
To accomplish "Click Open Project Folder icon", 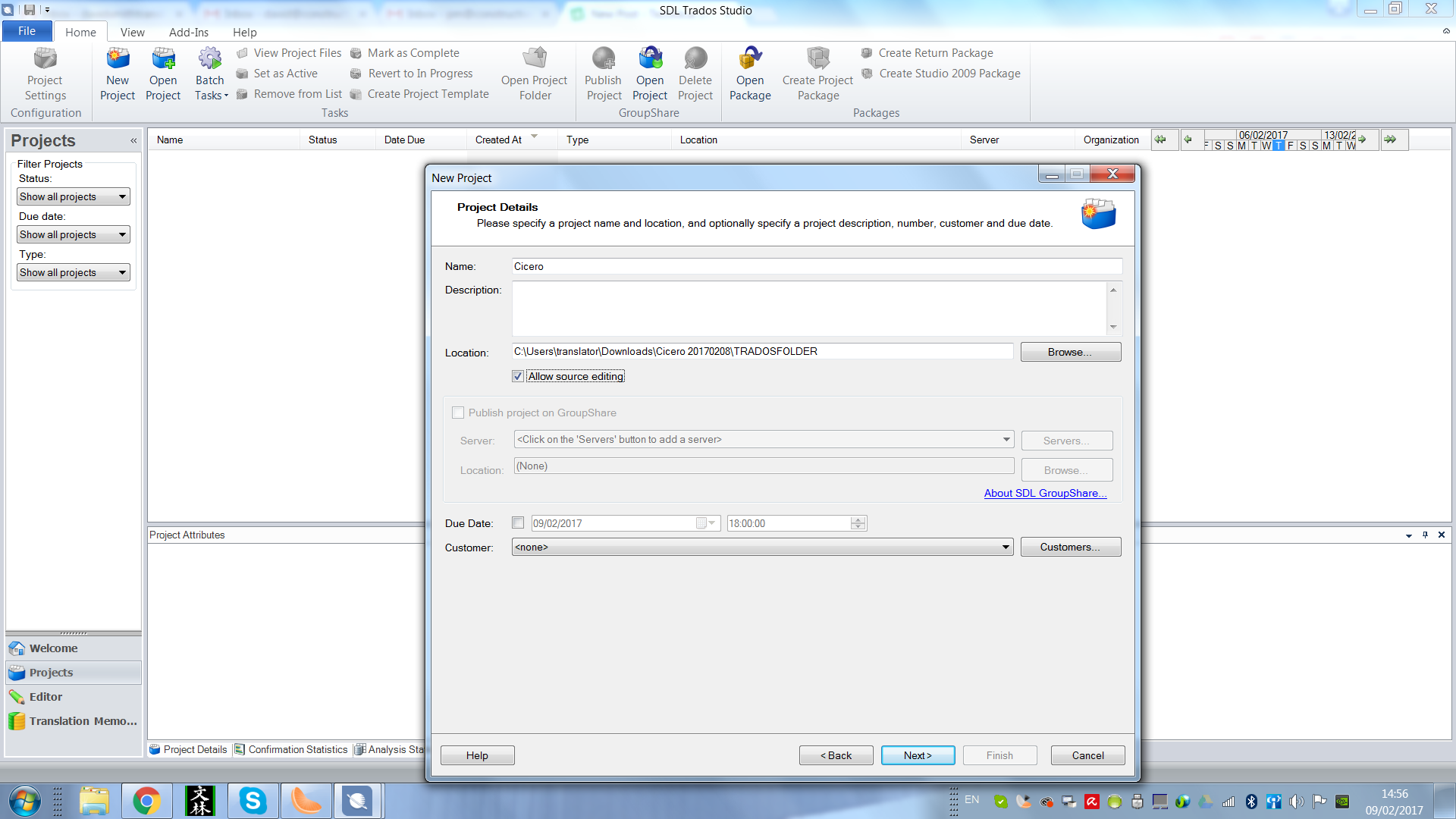I will click(535, 74).
